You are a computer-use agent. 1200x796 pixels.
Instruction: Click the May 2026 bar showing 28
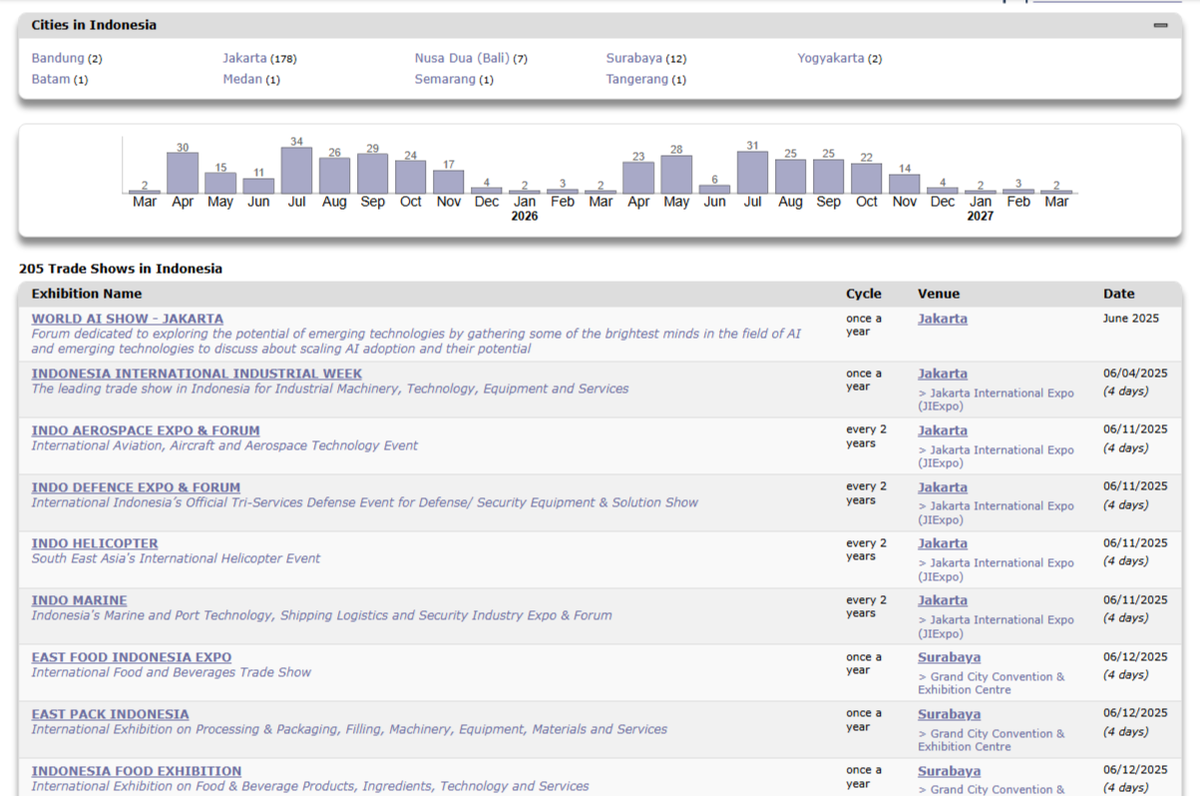tap(676, 175)
